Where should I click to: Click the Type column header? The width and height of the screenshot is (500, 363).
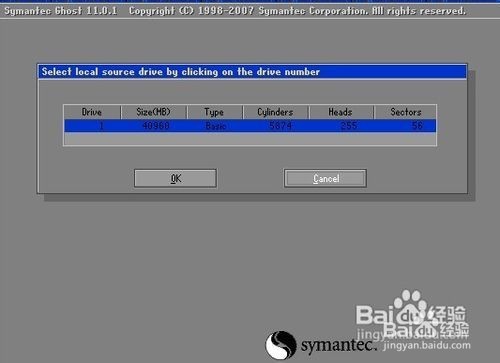click(214, 112)
